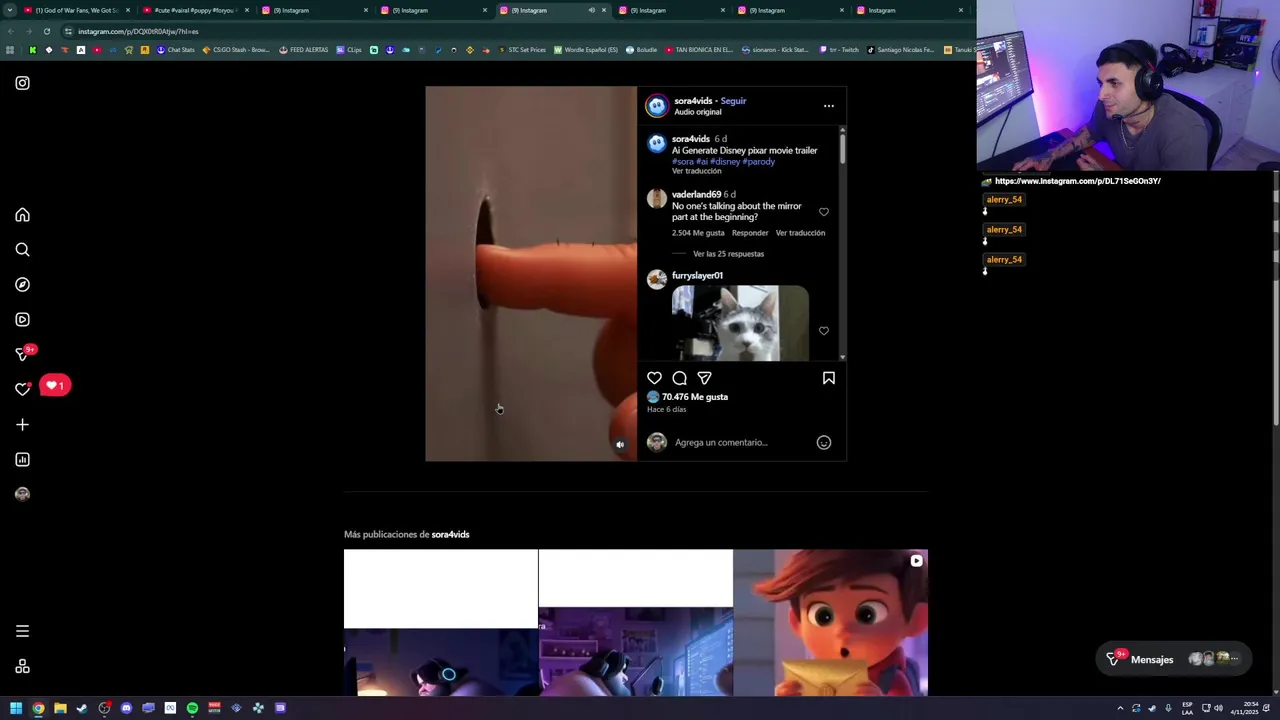View 70.476 Me gusta likes list

695,397
